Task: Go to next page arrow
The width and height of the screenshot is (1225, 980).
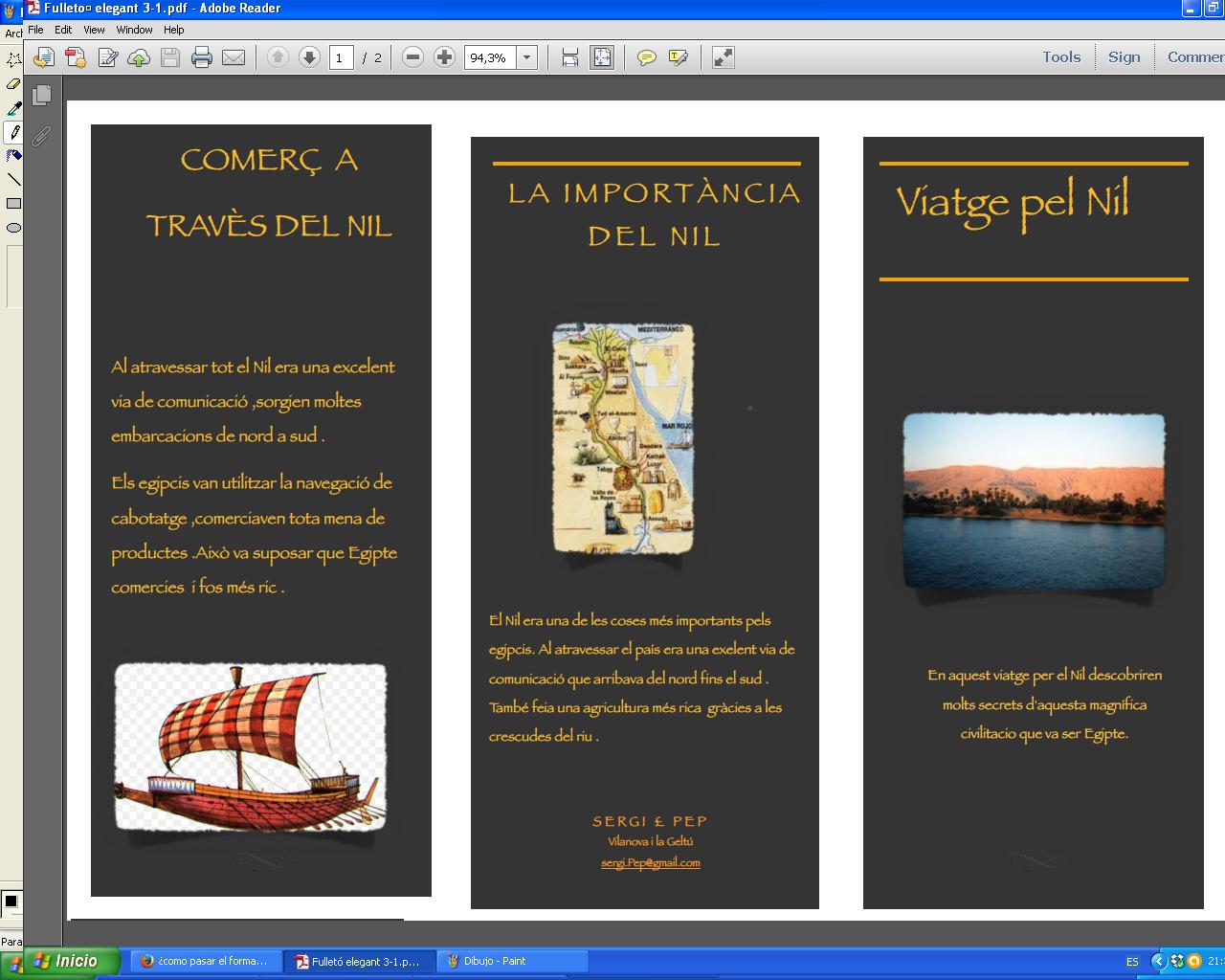Action: pyautogui.click(x=309, y=57)
